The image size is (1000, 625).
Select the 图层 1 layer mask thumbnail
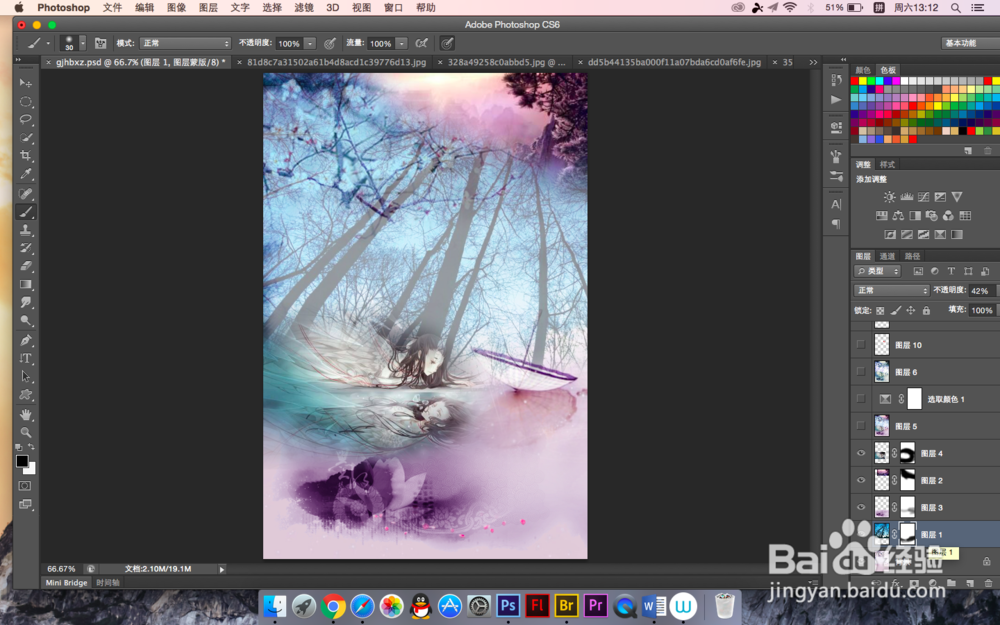click(907, 533)
